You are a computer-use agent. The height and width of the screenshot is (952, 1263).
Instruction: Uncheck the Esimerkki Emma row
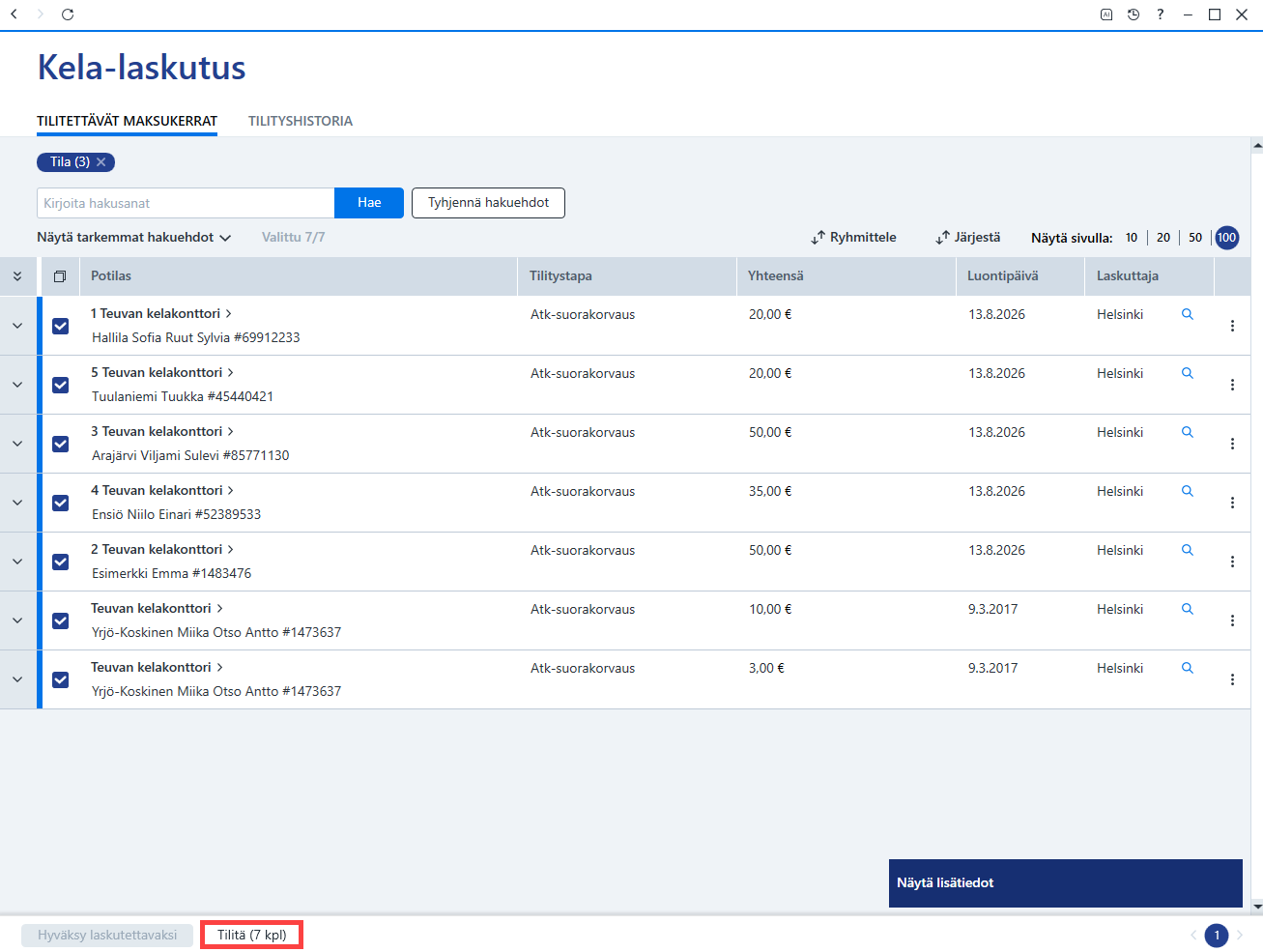tap(60, 562)
